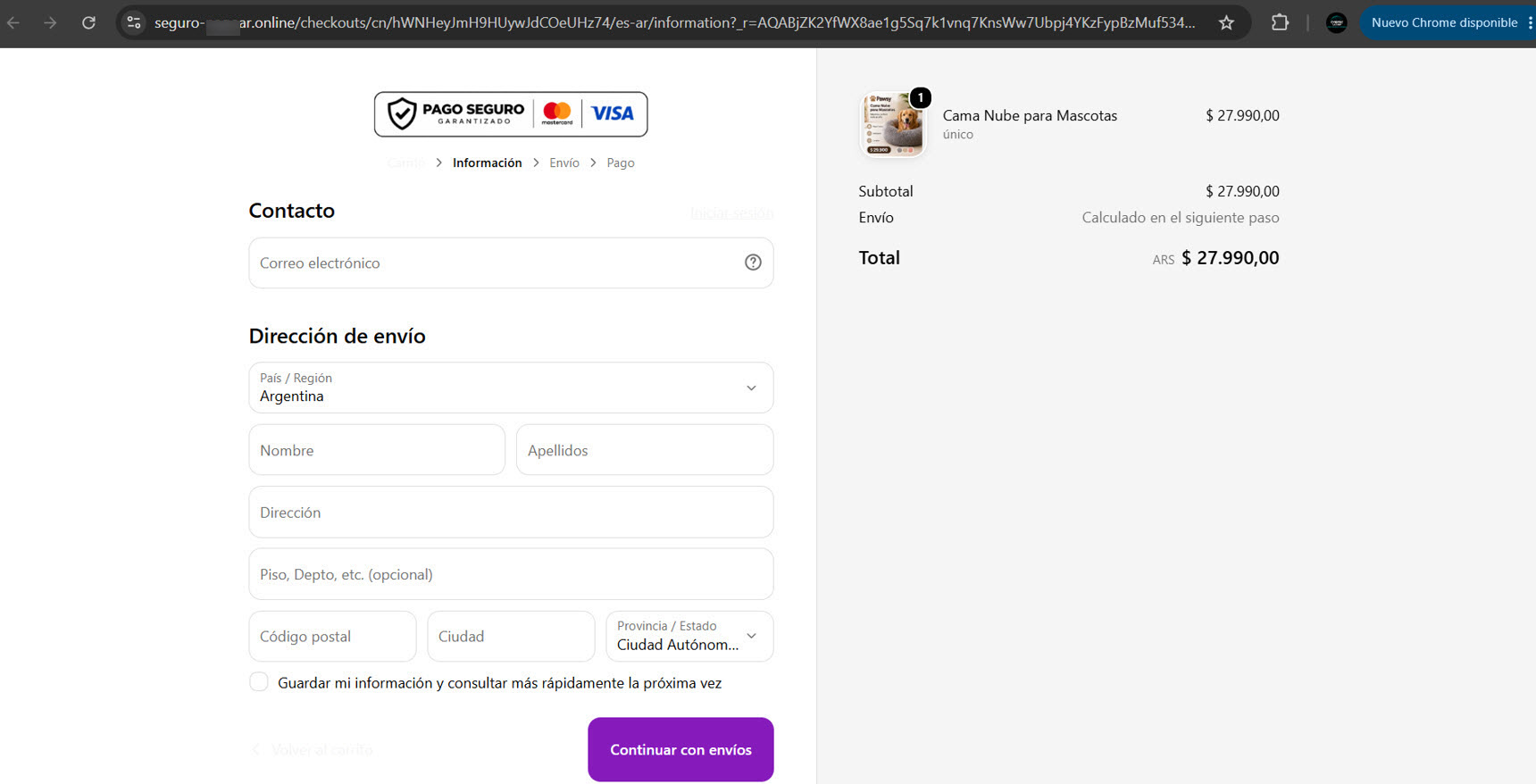Open the site information icon in address bar
The image size is (1536, 784).
(134, 22)
